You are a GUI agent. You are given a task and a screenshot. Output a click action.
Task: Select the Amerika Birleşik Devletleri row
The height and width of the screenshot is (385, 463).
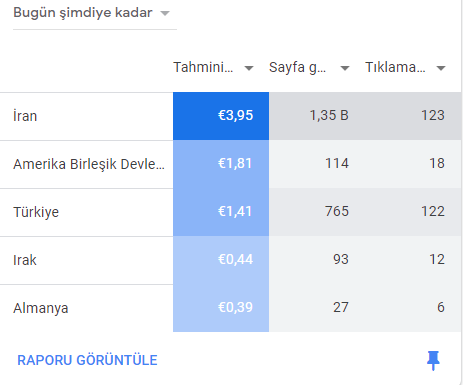click(231, 164)
